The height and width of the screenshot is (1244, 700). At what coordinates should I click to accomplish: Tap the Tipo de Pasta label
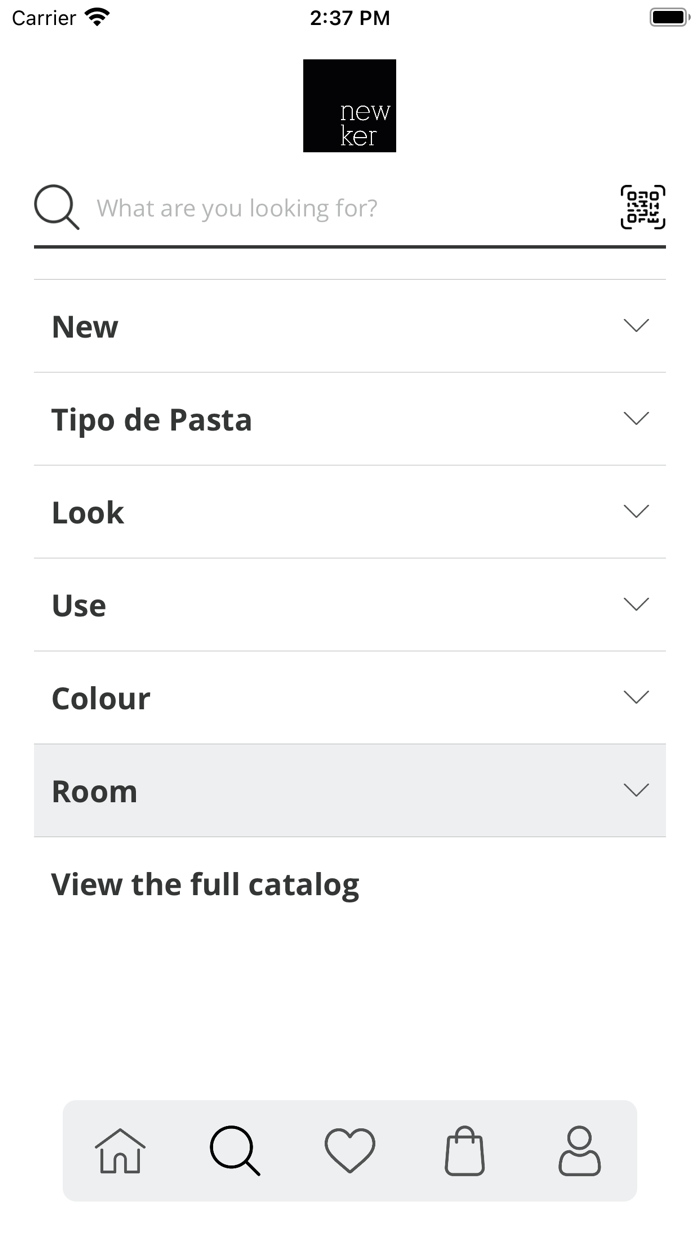click(152, 420)
